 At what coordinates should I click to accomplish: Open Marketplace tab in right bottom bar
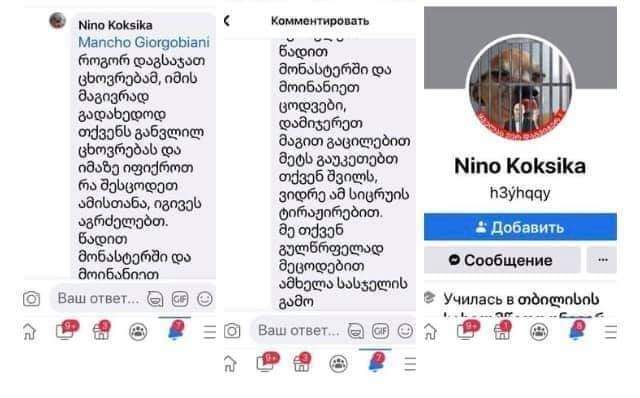point(502,331)
